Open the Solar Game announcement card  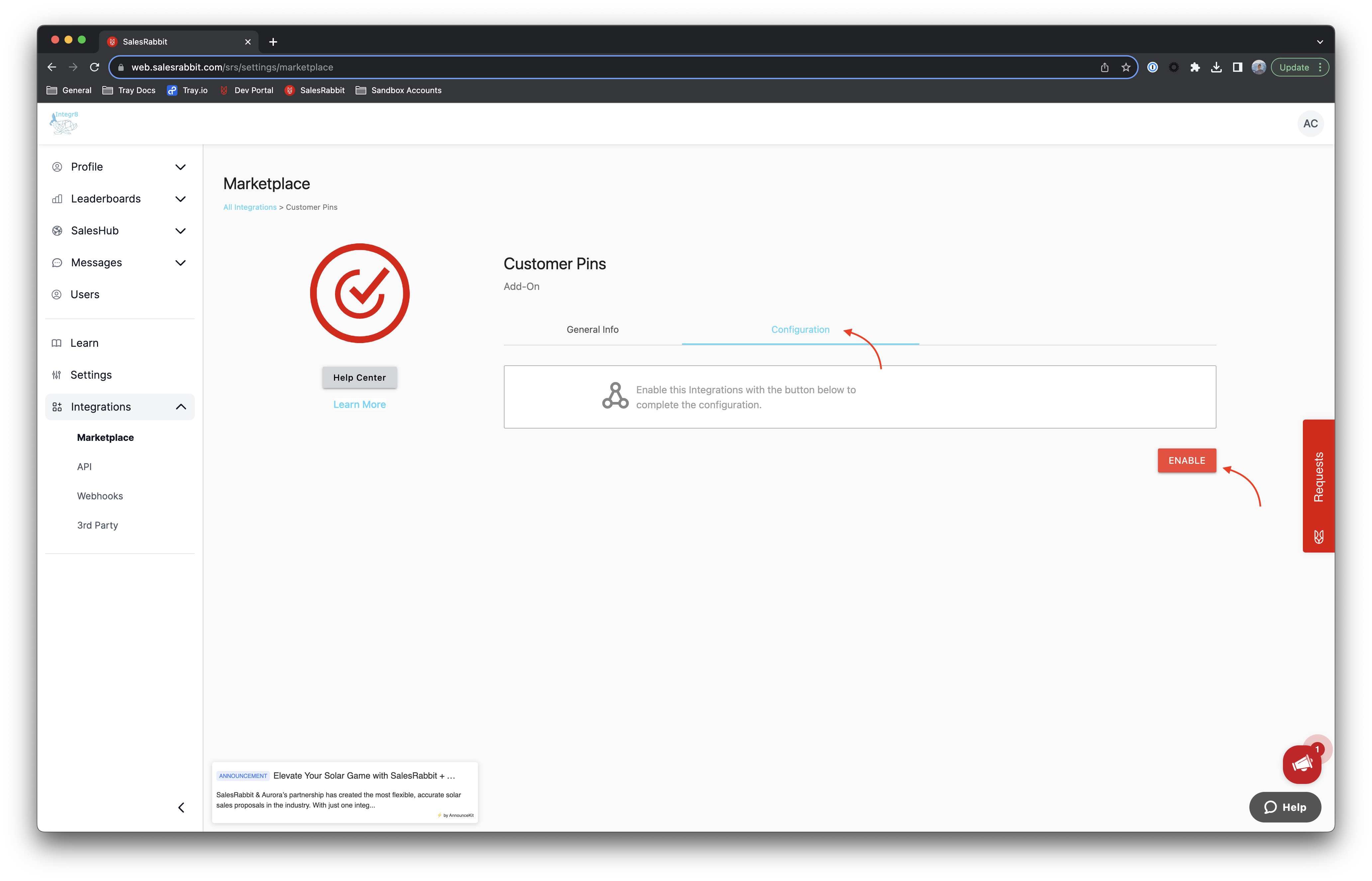coord(344,792)
